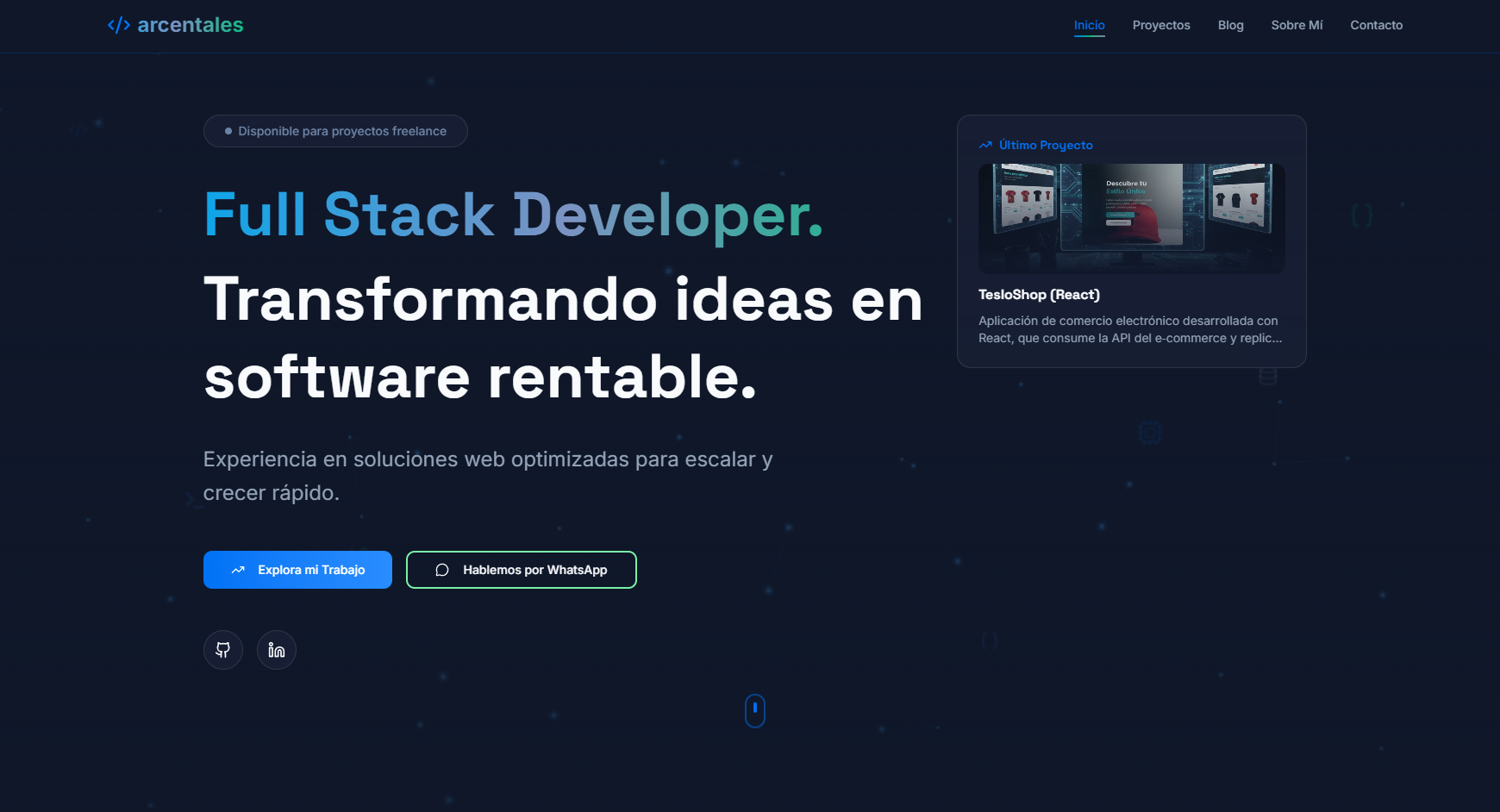Open the GitHub profile icon
The image size is (1500, 812).
223,650
